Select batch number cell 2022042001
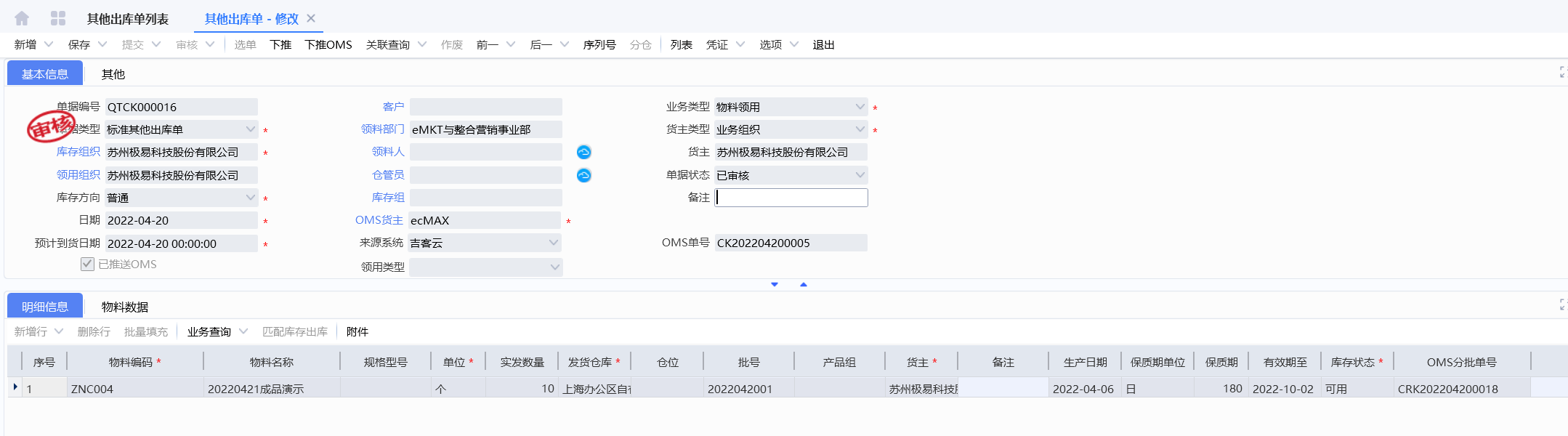This screenshot has height=436, width=1568. tap(749, 389)
